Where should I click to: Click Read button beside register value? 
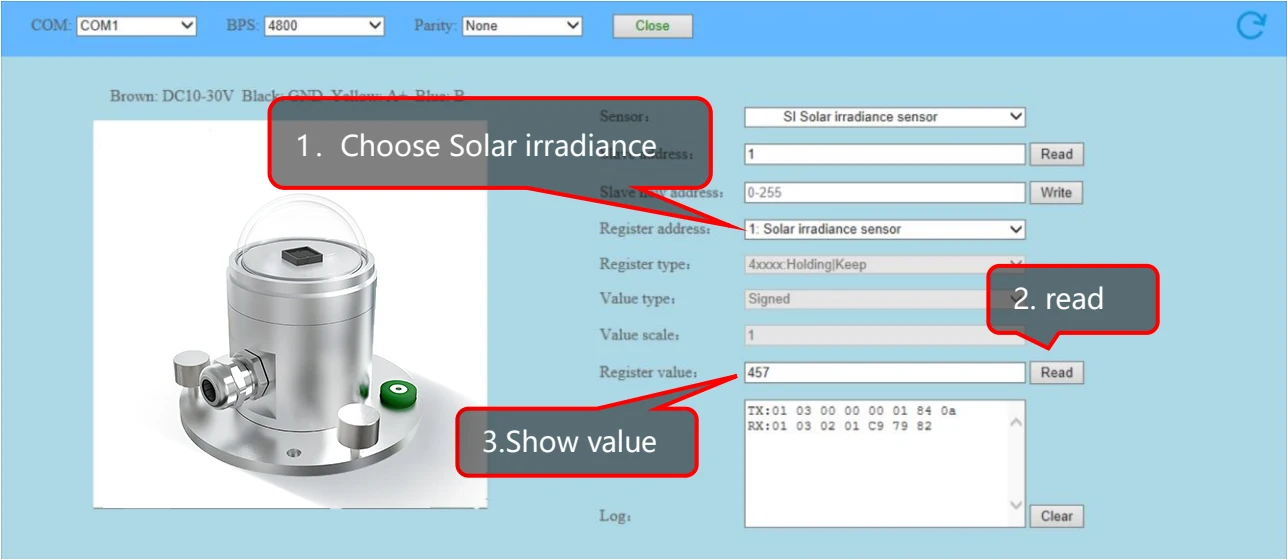pos(1056,372)
